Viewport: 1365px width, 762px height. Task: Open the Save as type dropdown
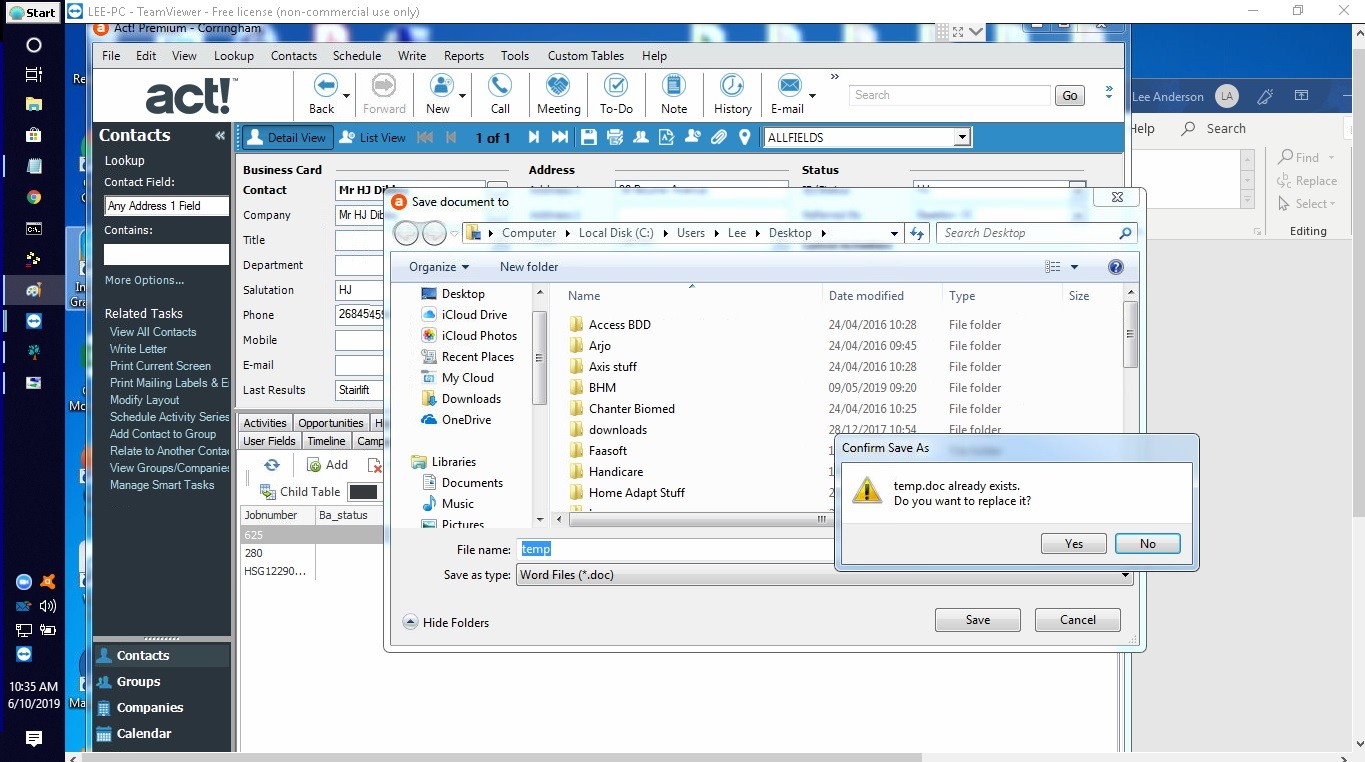(1125, 575)
